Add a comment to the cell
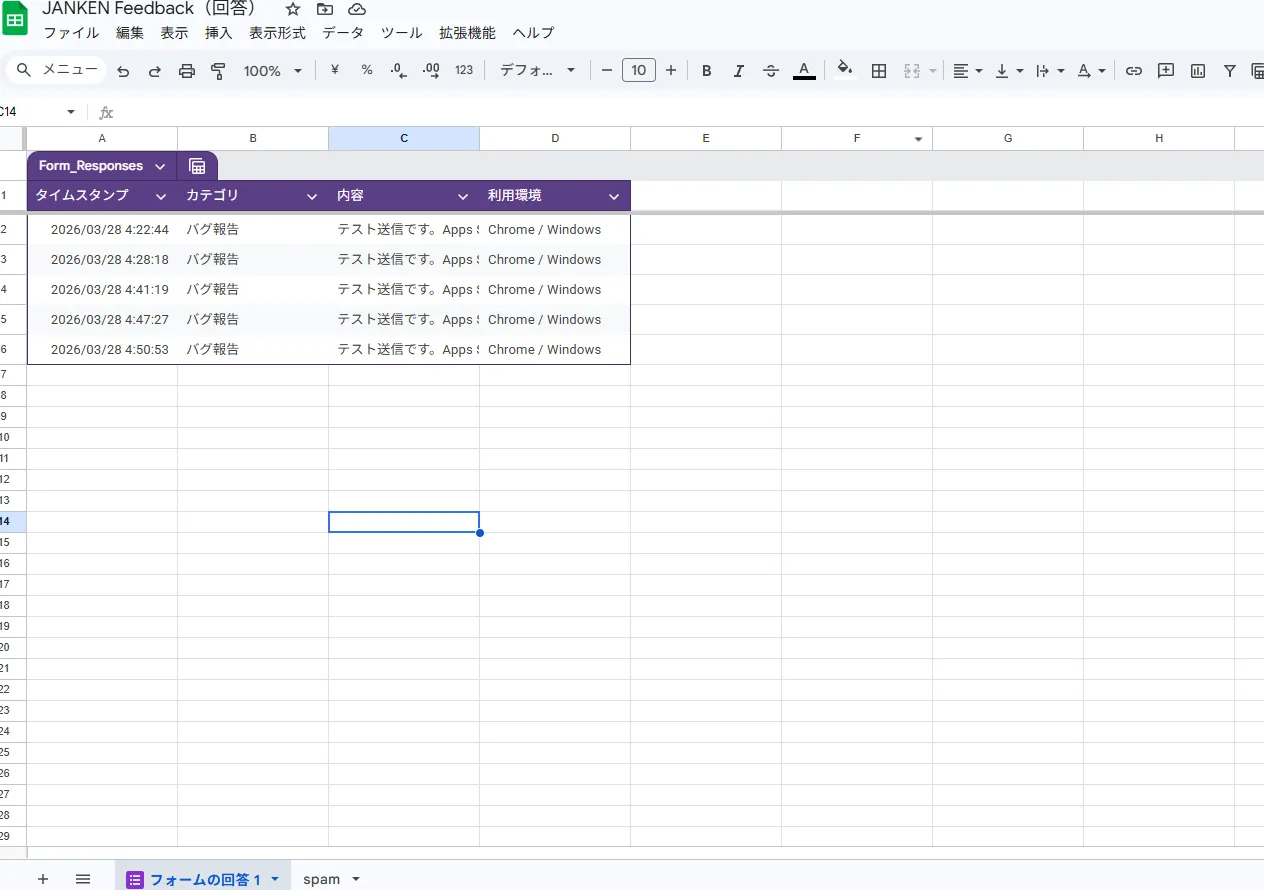This screenshot has width=1264, height=890. pyautogui.click(x=1166, y=71)
